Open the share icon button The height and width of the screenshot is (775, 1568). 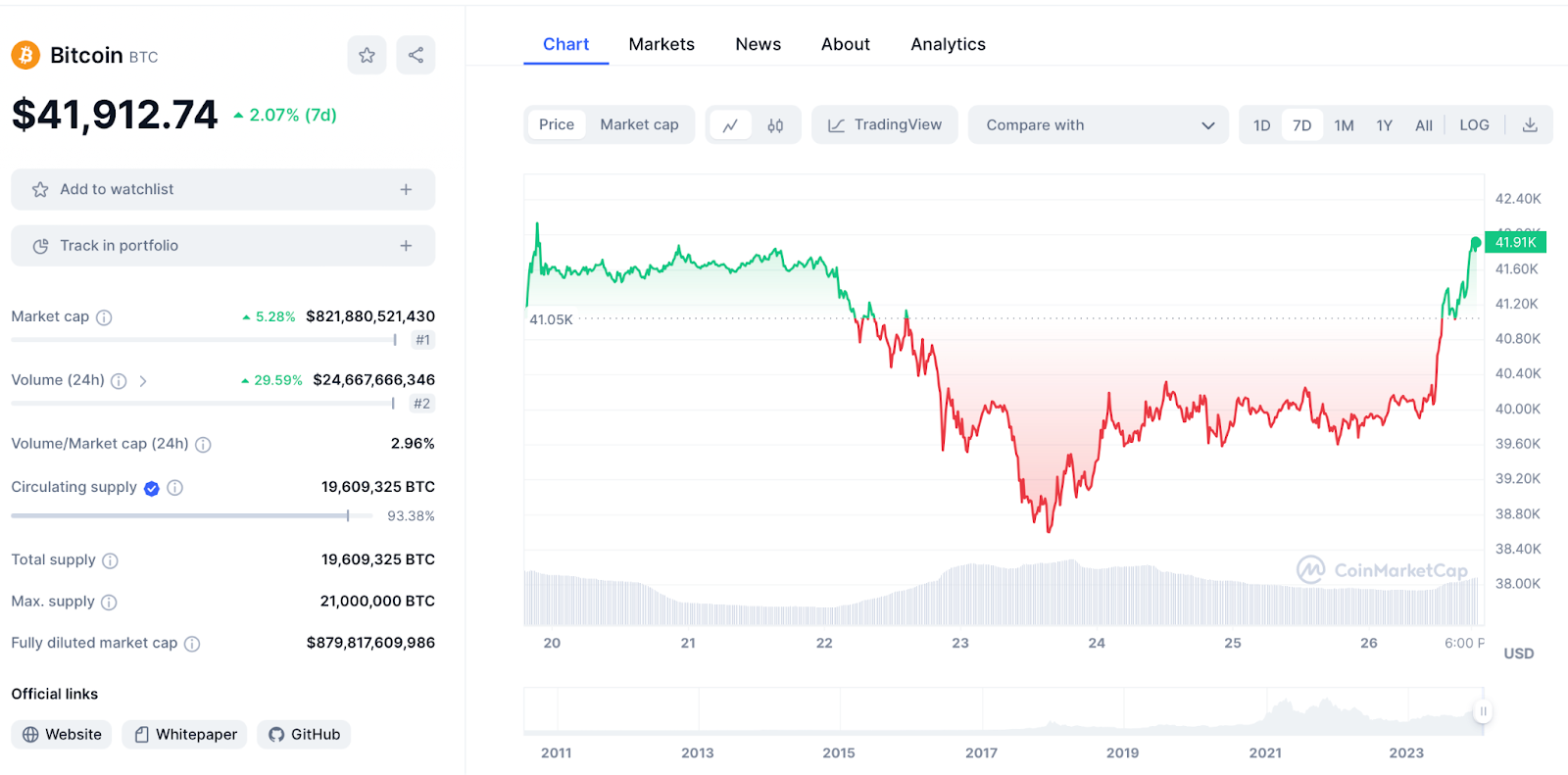[x=416, y=55]
